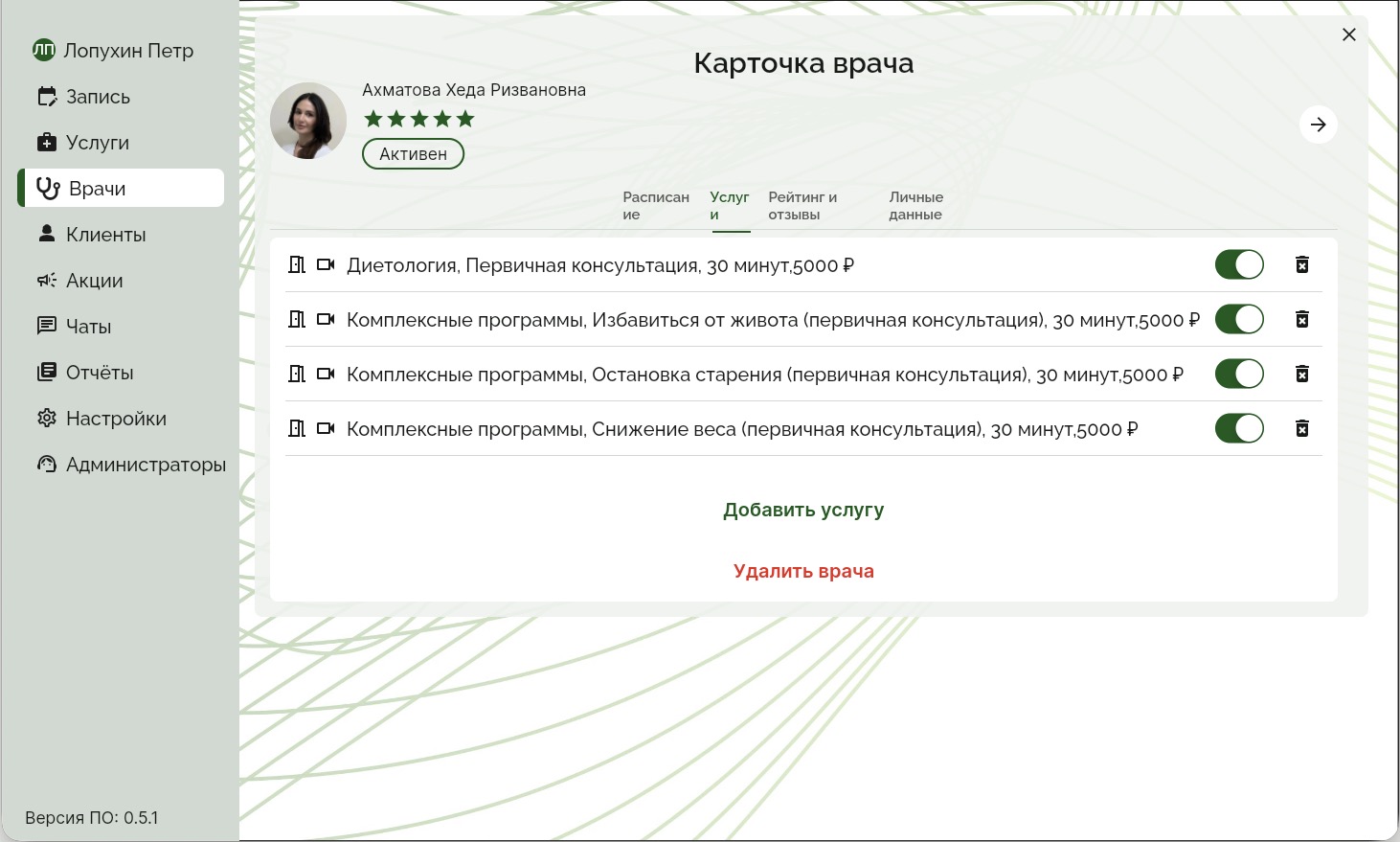Disable the Остановка старения service toggle
Screen dimensions: 1400x842
tap(1239, 374)
